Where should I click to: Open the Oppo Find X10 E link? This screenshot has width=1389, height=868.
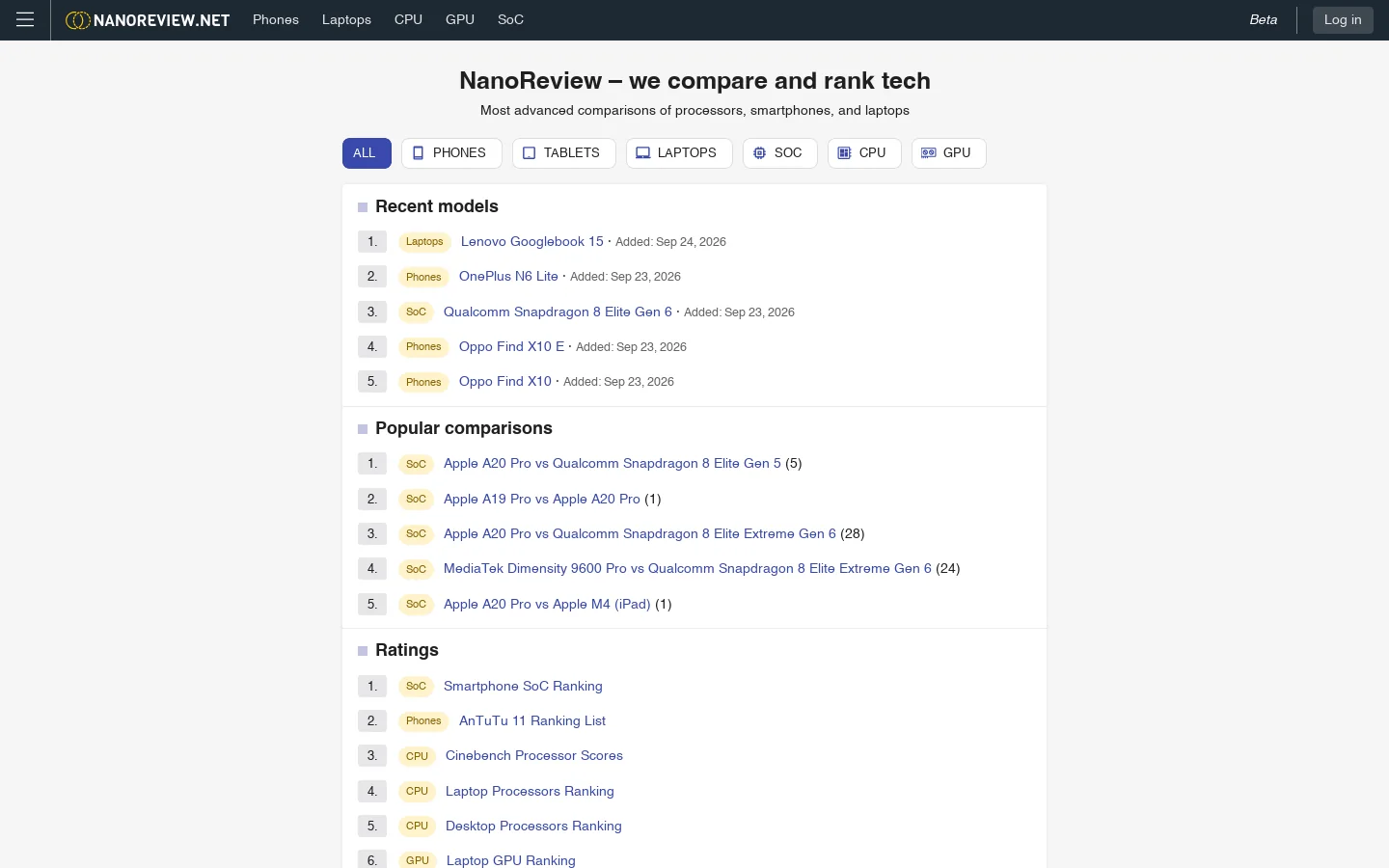click(x=511, y=346)
